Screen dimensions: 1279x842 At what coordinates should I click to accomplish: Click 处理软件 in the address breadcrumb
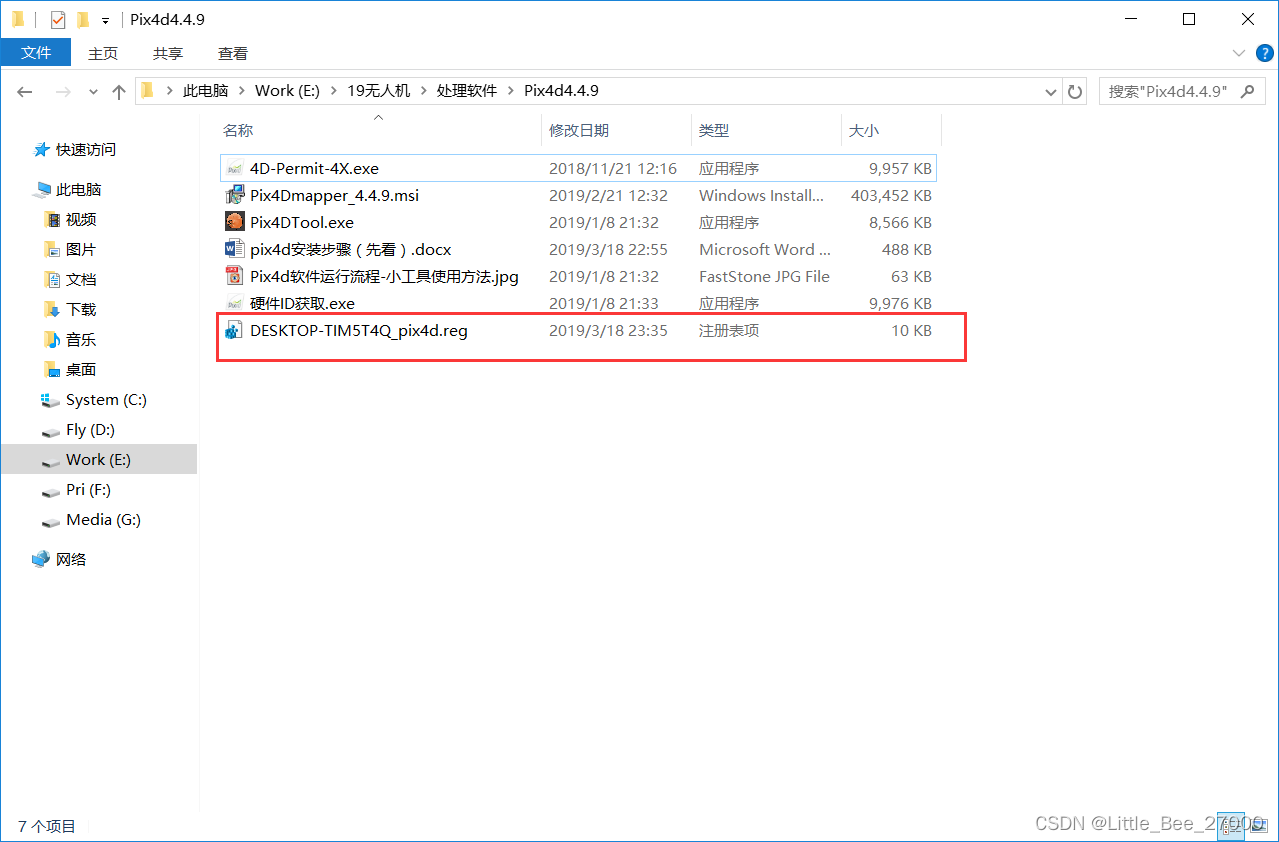(x=466, y=91)
